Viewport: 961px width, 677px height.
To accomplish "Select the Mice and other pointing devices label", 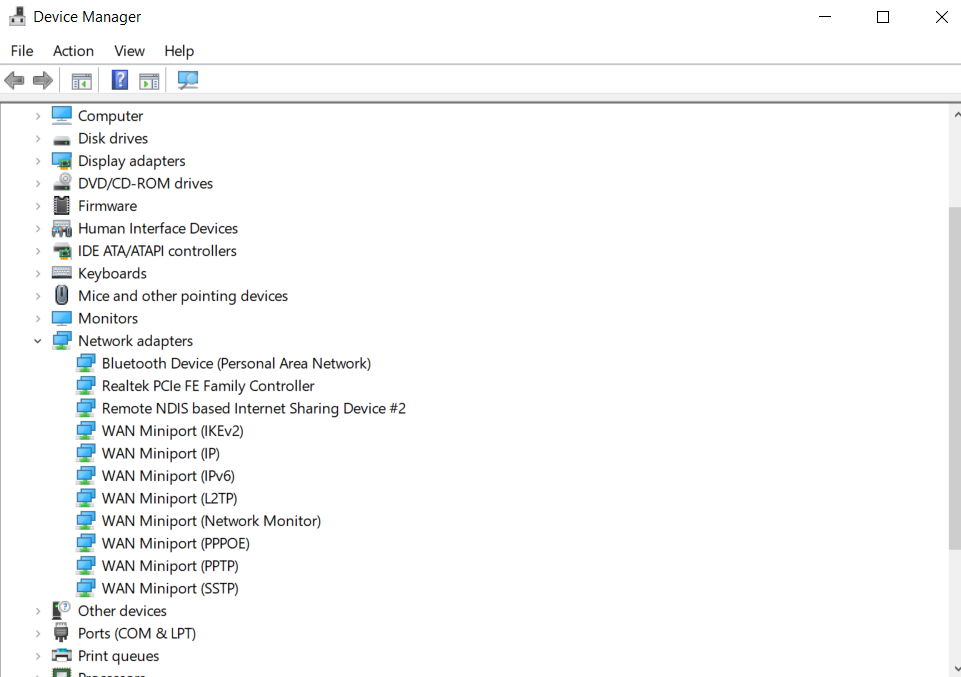I will point(183,296).
